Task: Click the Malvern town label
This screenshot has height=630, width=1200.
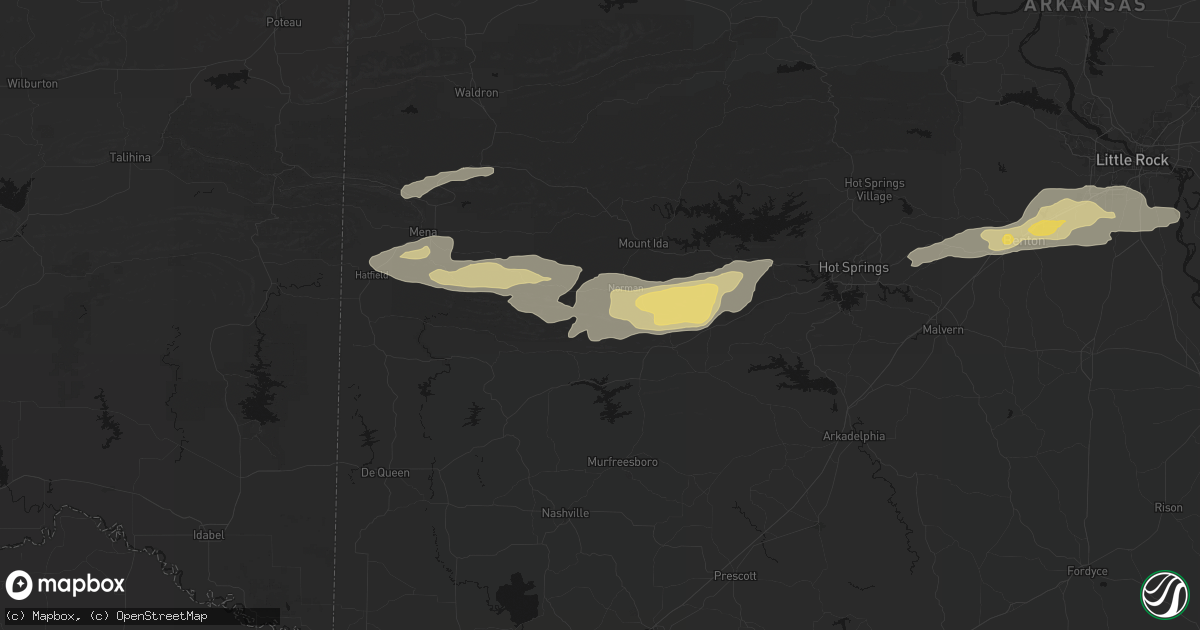Action: [x=943, y=330]
